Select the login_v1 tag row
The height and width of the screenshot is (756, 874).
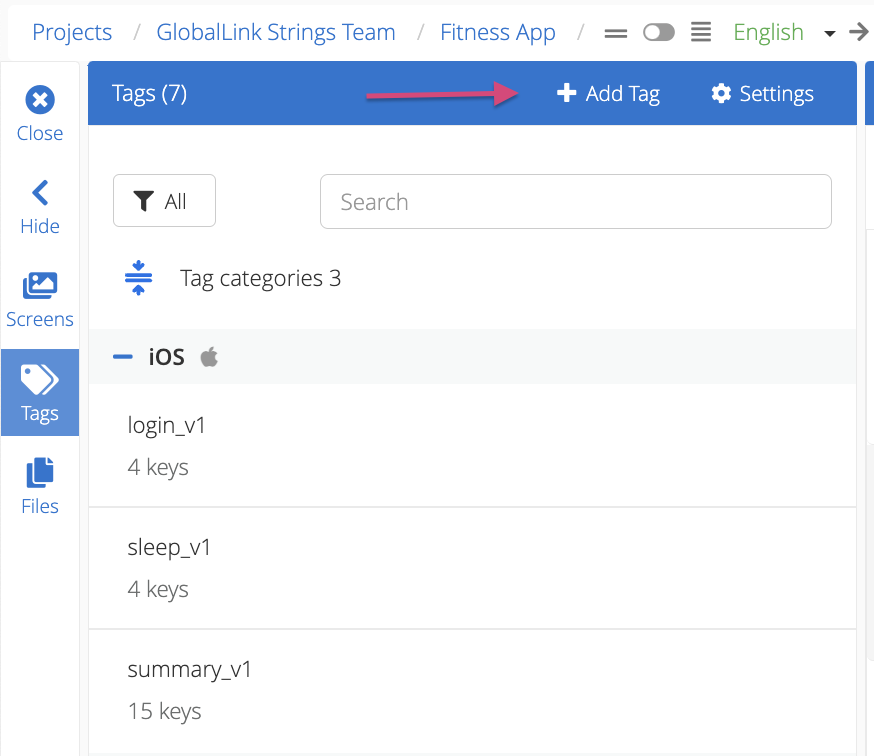pyautogui.click(x=472, y=445)
